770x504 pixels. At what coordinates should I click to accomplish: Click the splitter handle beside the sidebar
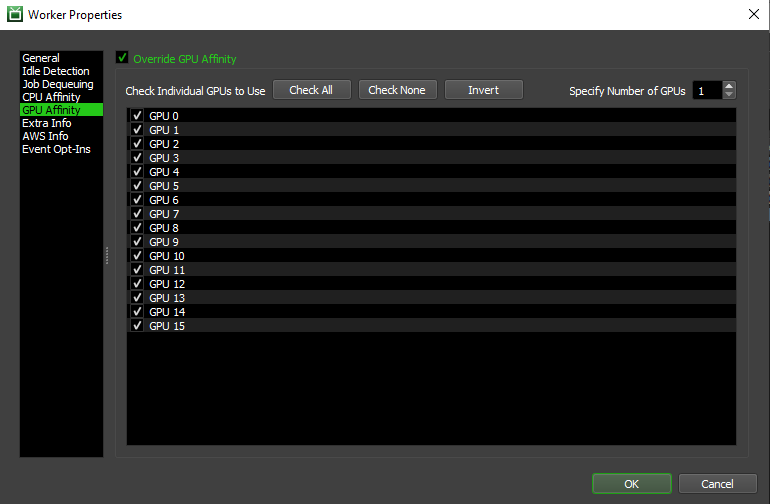click(x=107, y=256)
